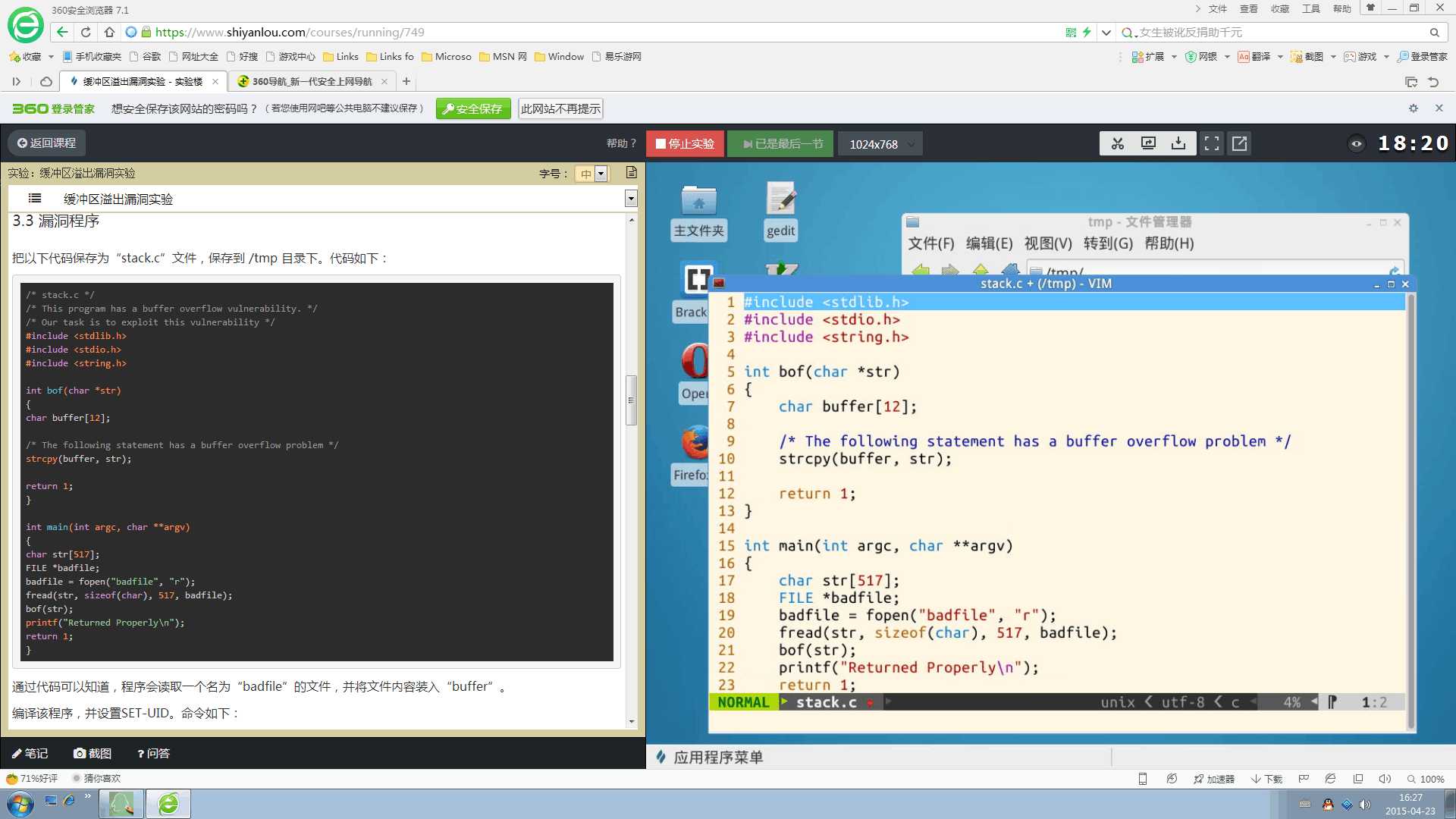
Task: Open the gedit desktop icon
Action: tap(780, 211)
